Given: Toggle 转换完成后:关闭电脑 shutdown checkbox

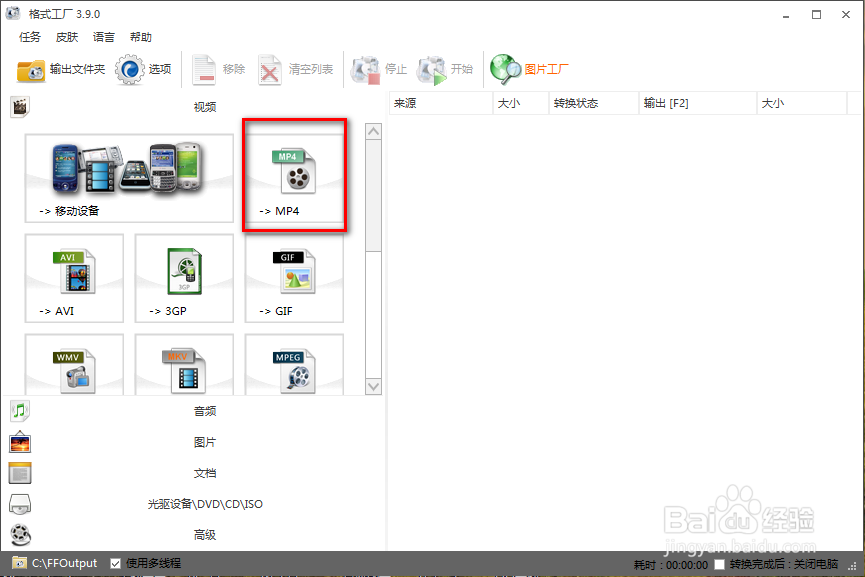Looking at the screenshot, I should (719, 564).
